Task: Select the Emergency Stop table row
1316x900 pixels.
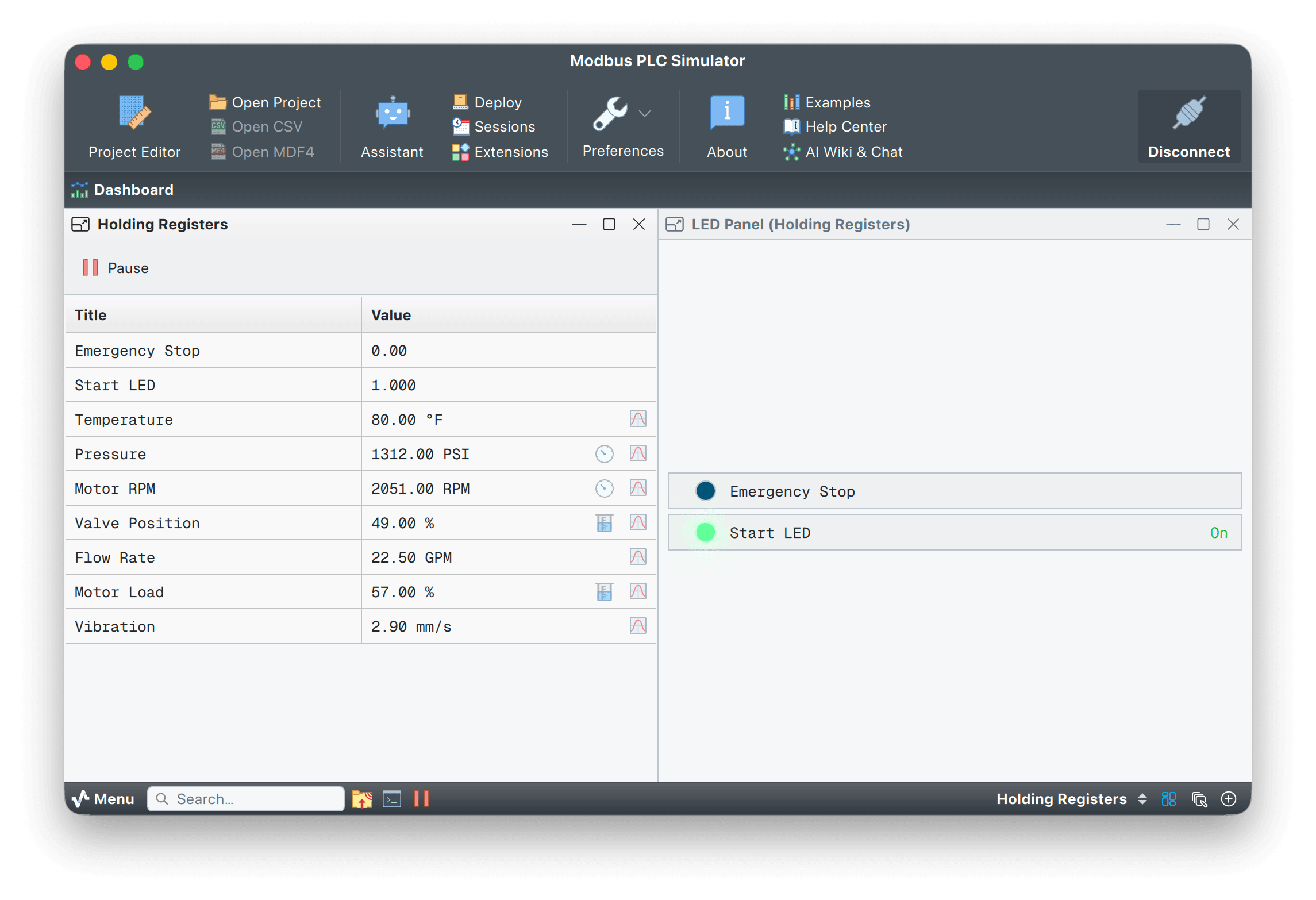Action: coord(361,351)
